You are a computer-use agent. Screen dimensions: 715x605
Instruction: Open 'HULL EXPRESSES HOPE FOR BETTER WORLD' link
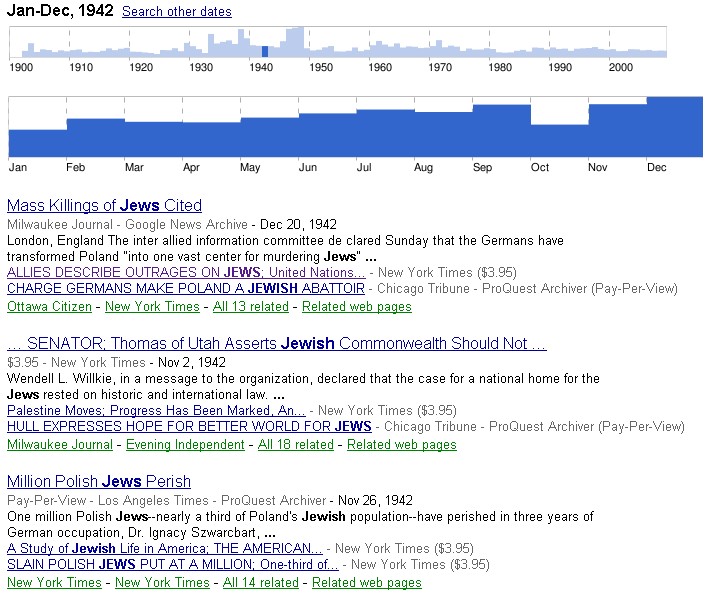(189, 426)
